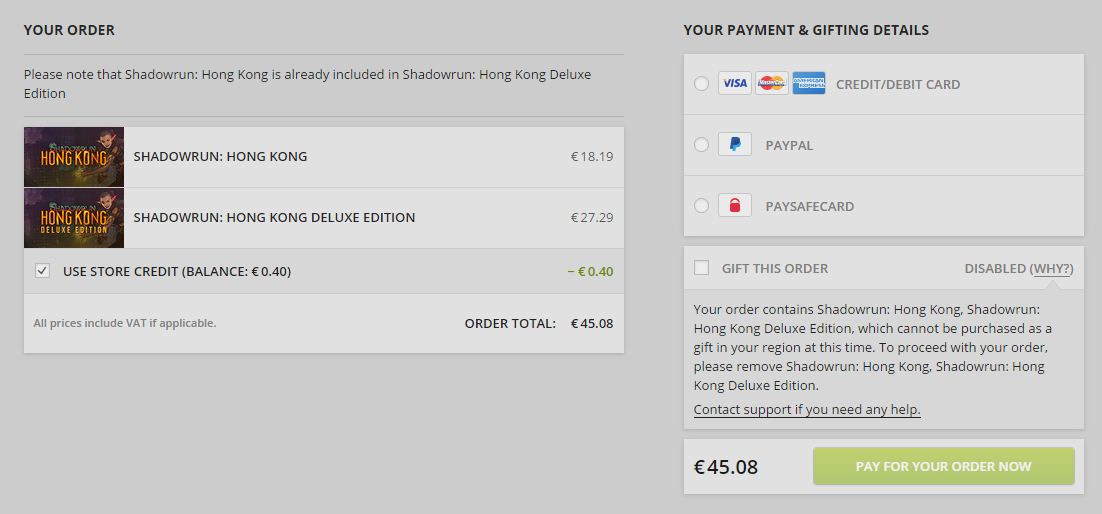The image size is (1102, 514).
Task: Click Shadowrun: Hong Kong Deluxe Edition title
Action: point(274,218)
